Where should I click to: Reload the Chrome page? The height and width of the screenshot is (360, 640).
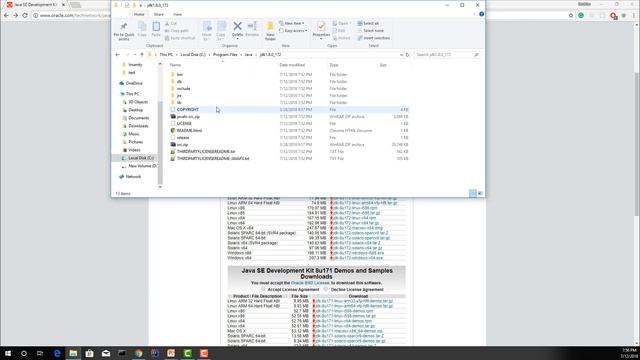tap(25, 15)
